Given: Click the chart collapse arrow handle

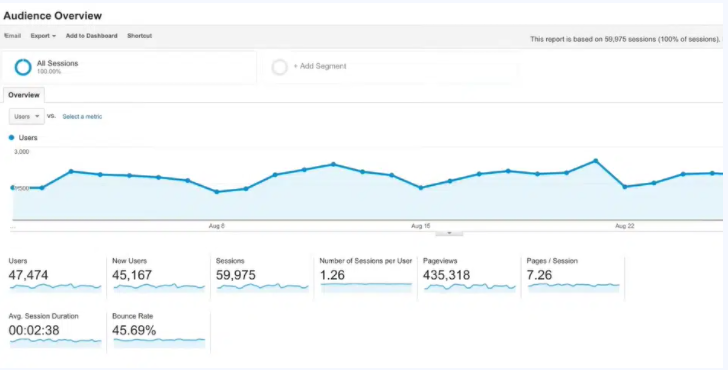Looking at the screenshot, I should [x=449, y=233].
